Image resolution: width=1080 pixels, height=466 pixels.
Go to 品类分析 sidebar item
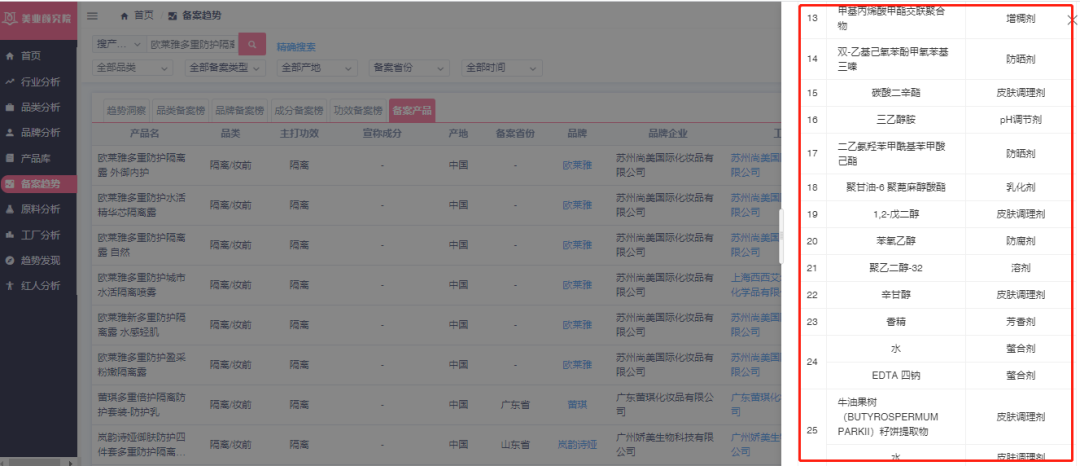(40, 107)
